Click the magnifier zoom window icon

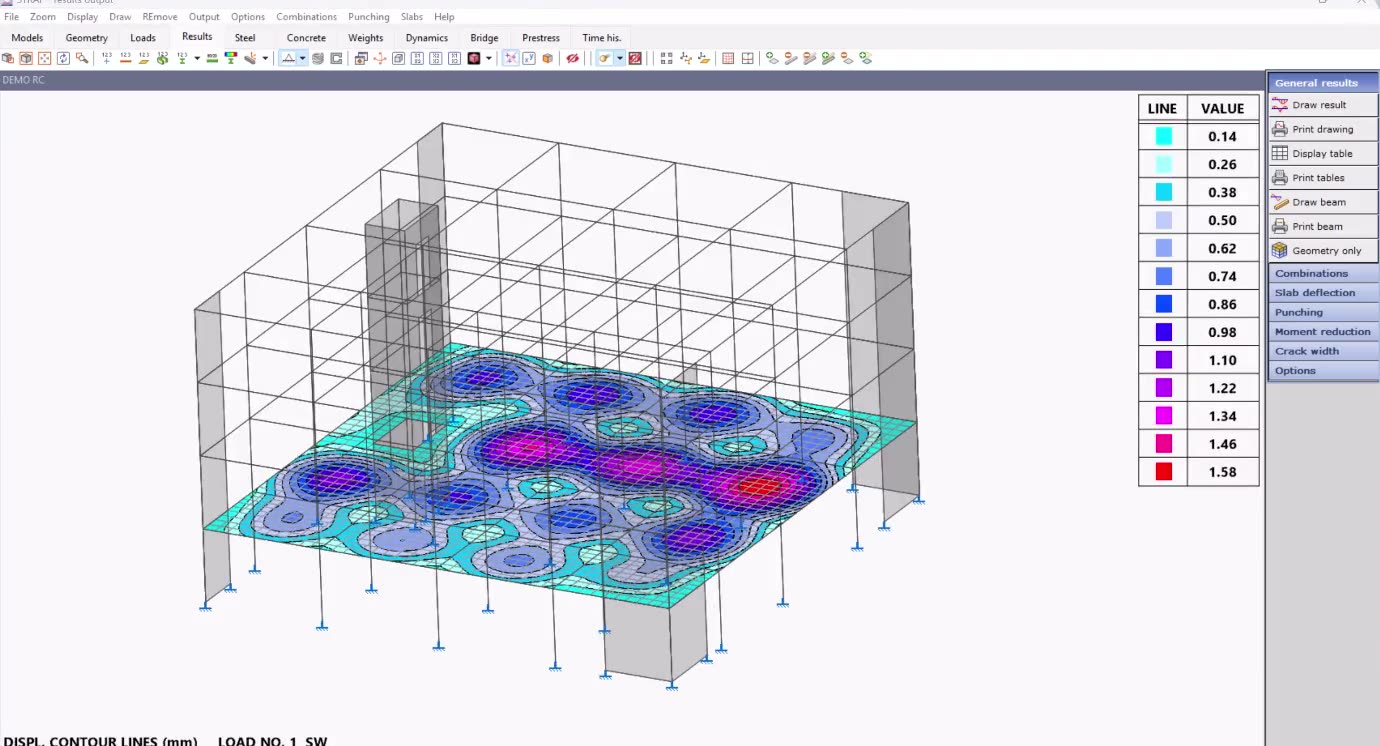[x=82, y=58]
